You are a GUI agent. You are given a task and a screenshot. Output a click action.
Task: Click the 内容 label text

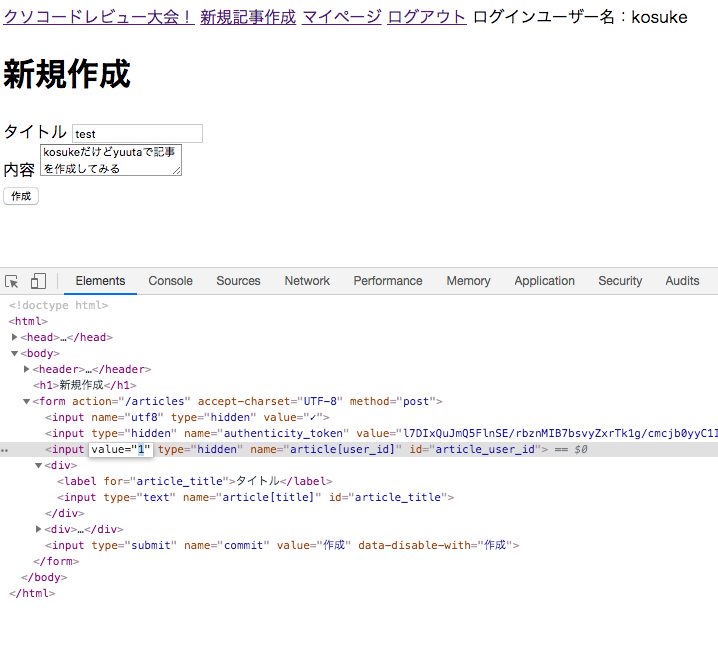pos(19,170)
